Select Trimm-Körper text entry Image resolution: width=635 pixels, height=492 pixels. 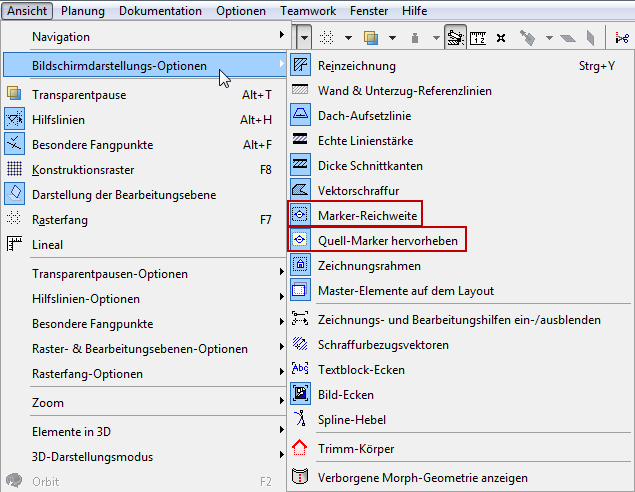tap(356, 449)
